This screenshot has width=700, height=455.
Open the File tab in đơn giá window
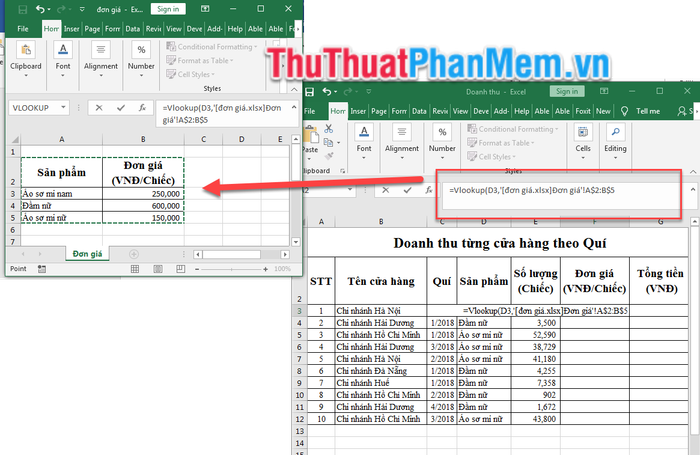click(22, 29)
